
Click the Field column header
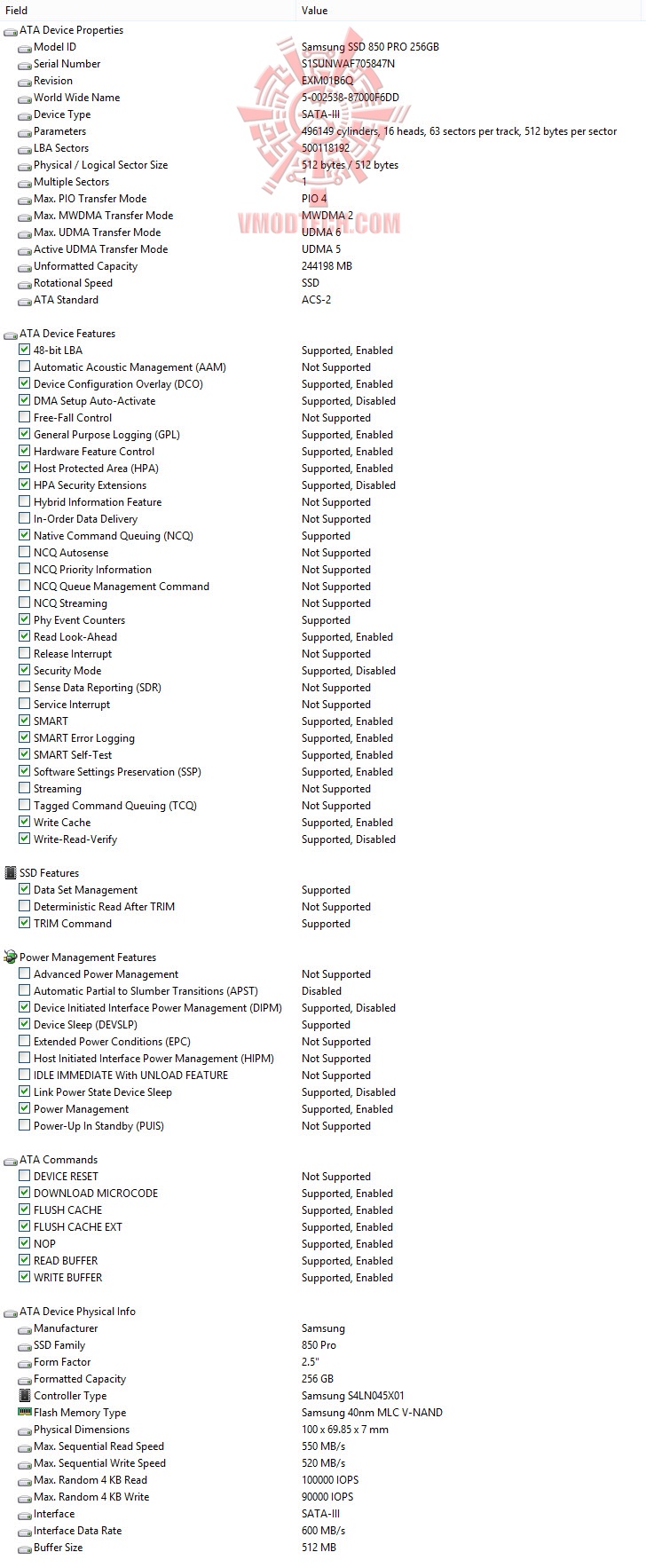(147, 11)
